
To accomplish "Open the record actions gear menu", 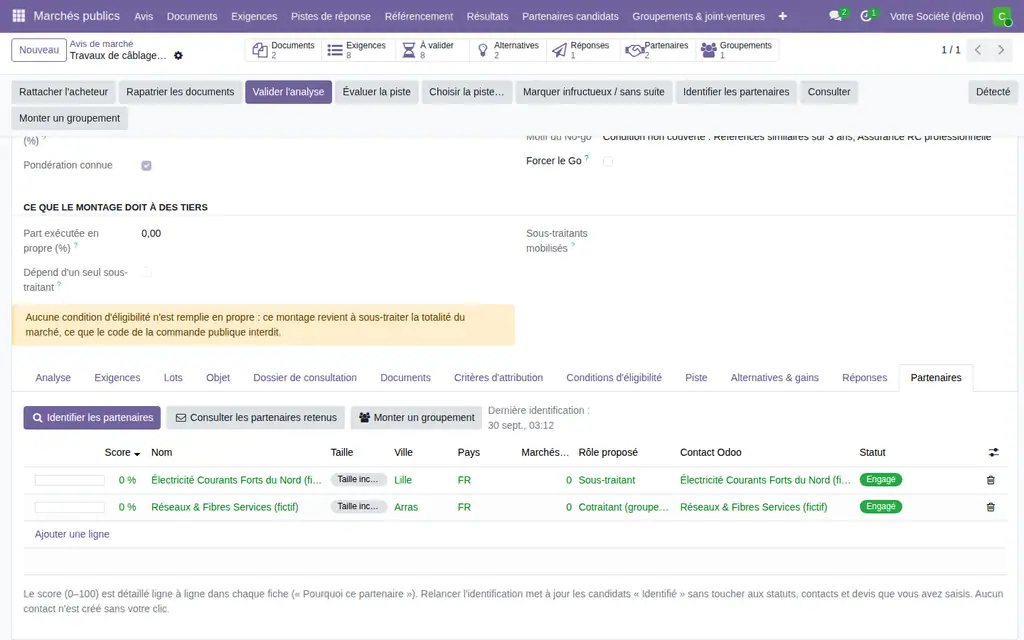I will pos(178,56).
